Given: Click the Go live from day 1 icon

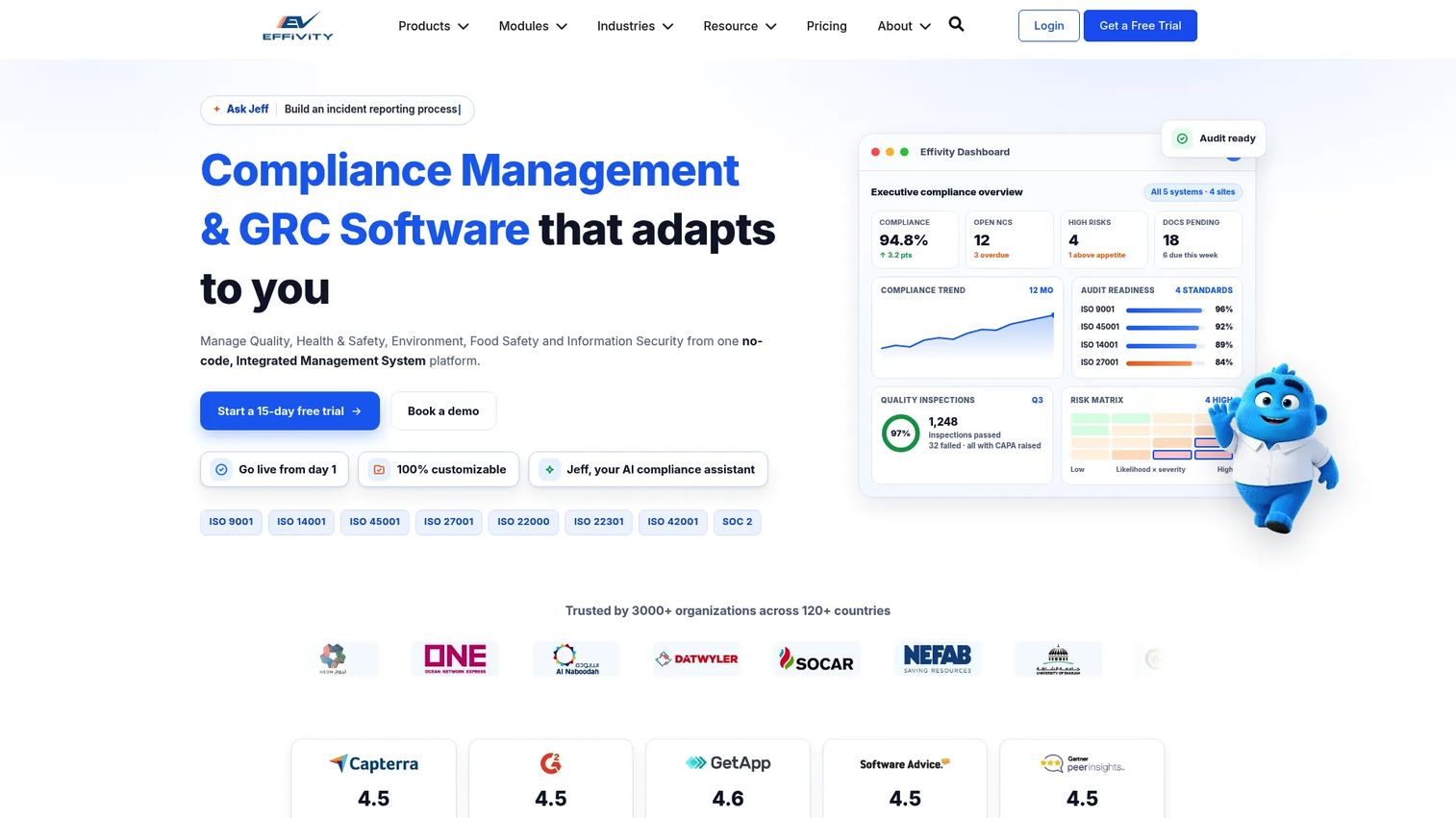Looking at the screenshot, I should click(x=221, y=469).
